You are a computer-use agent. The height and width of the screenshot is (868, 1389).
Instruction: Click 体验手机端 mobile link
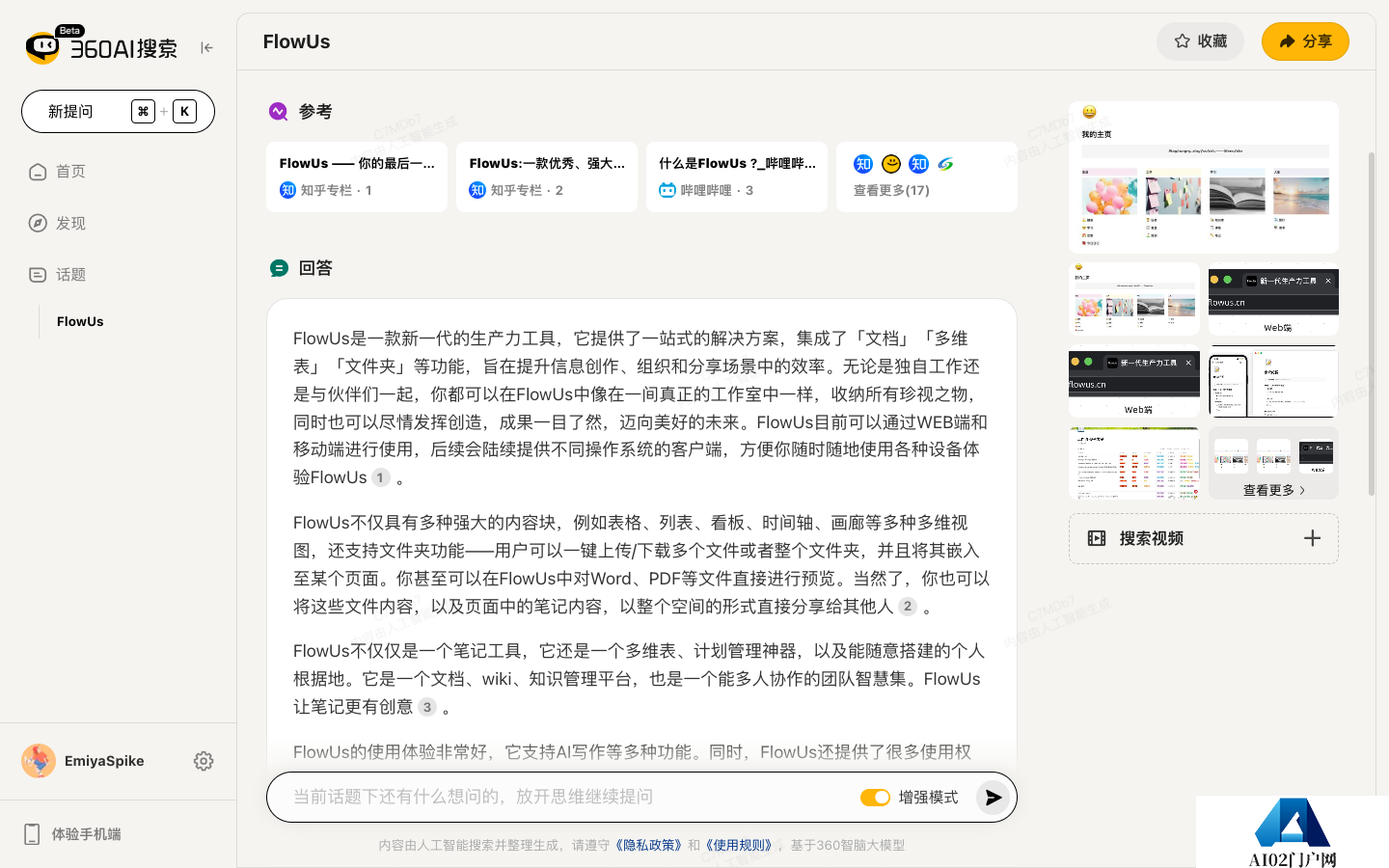click(86, 834)
